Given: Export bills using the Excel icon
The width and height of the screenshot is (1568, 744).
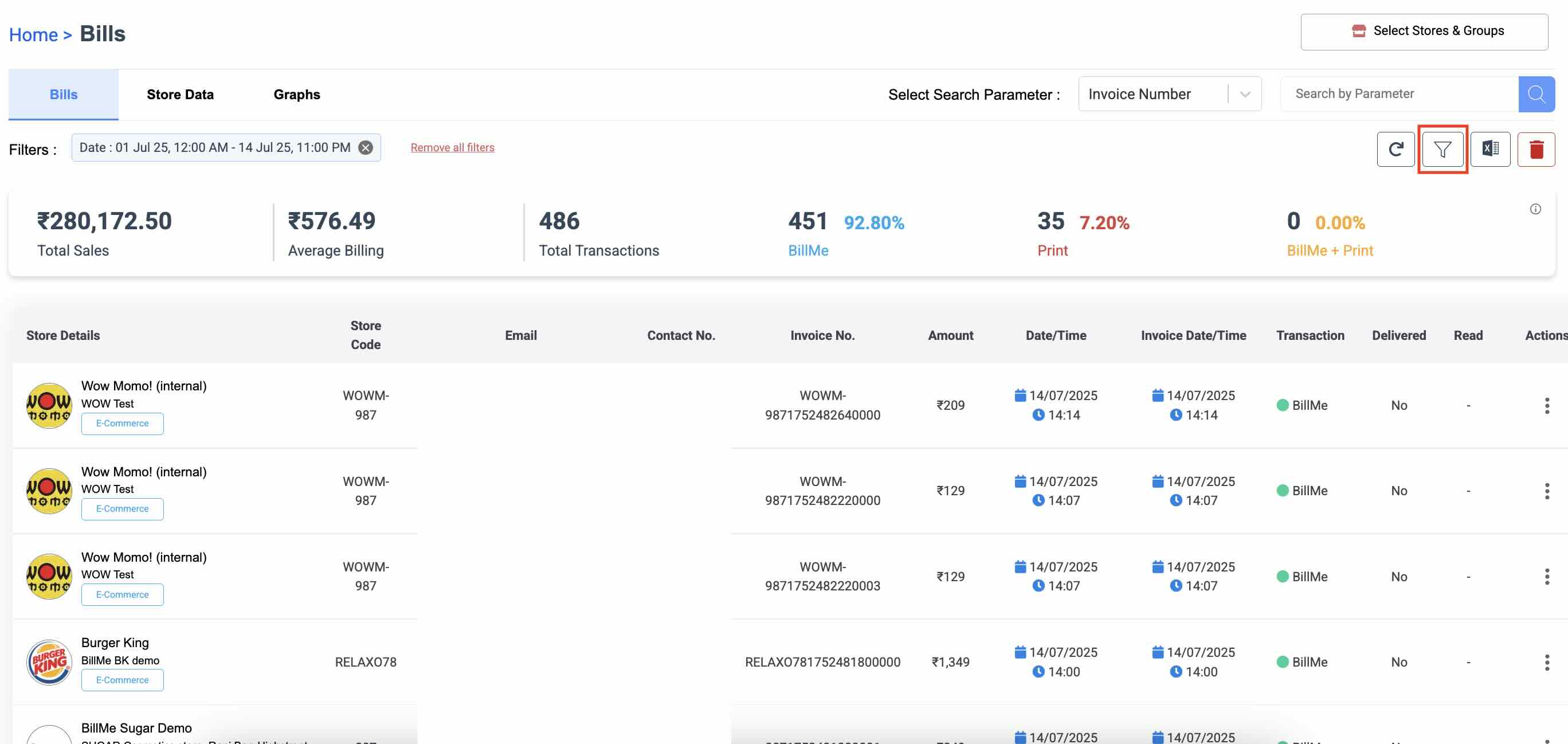Looking at the screenshot, I should click(1489, 149).
